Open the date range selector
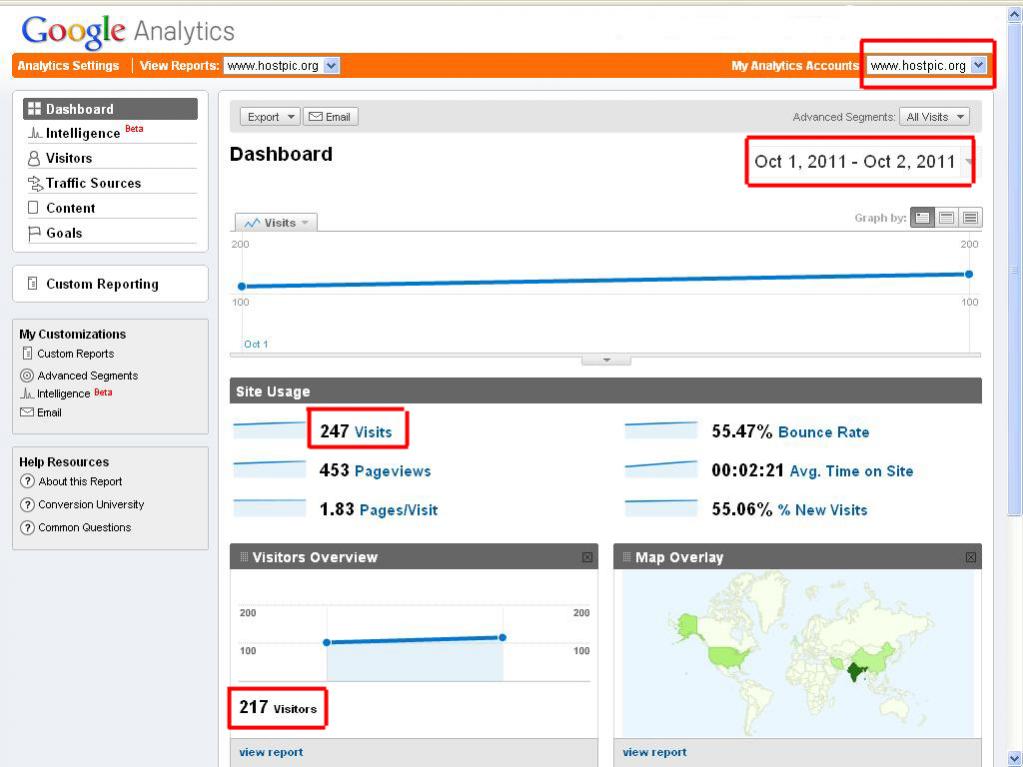The image size is (1023, 767). point(860,161)
